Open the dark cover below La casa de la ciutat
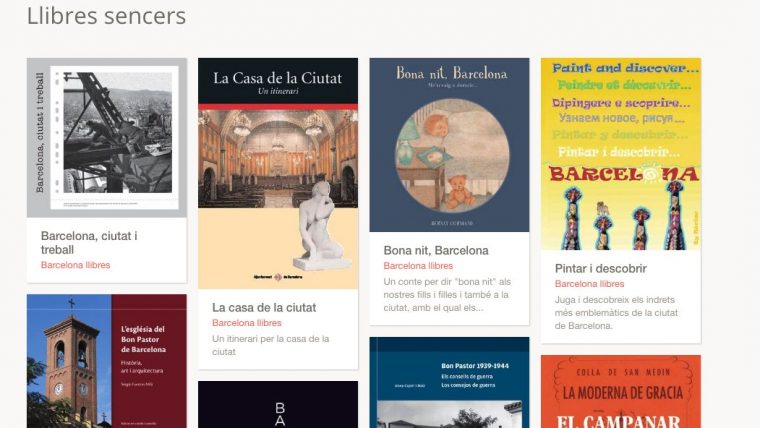Screen dimensions: 760x428 pyautogui.click(x=278, y=404)
